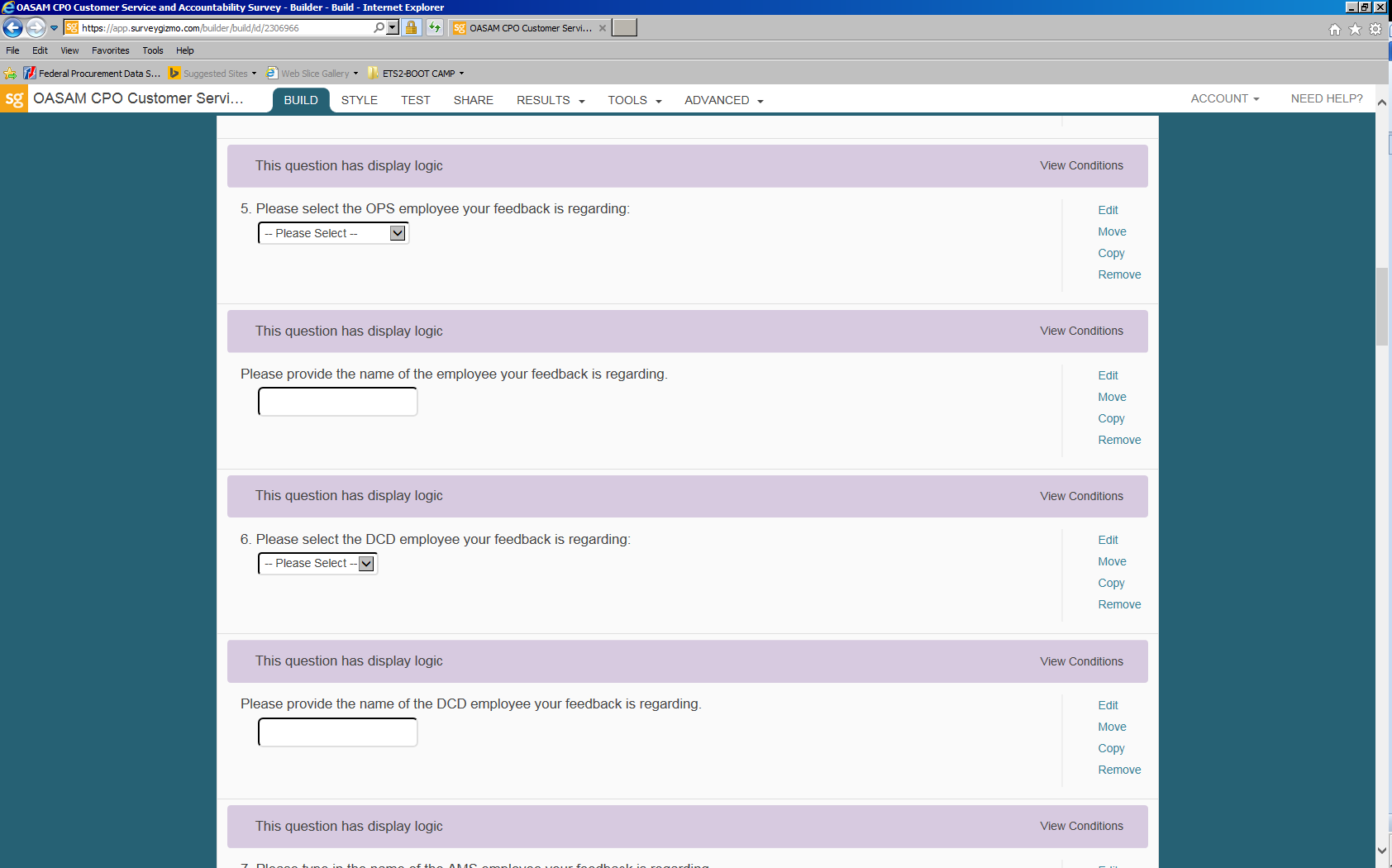
Task: Click the refresh page icon
Action: [x=435, y=27]
